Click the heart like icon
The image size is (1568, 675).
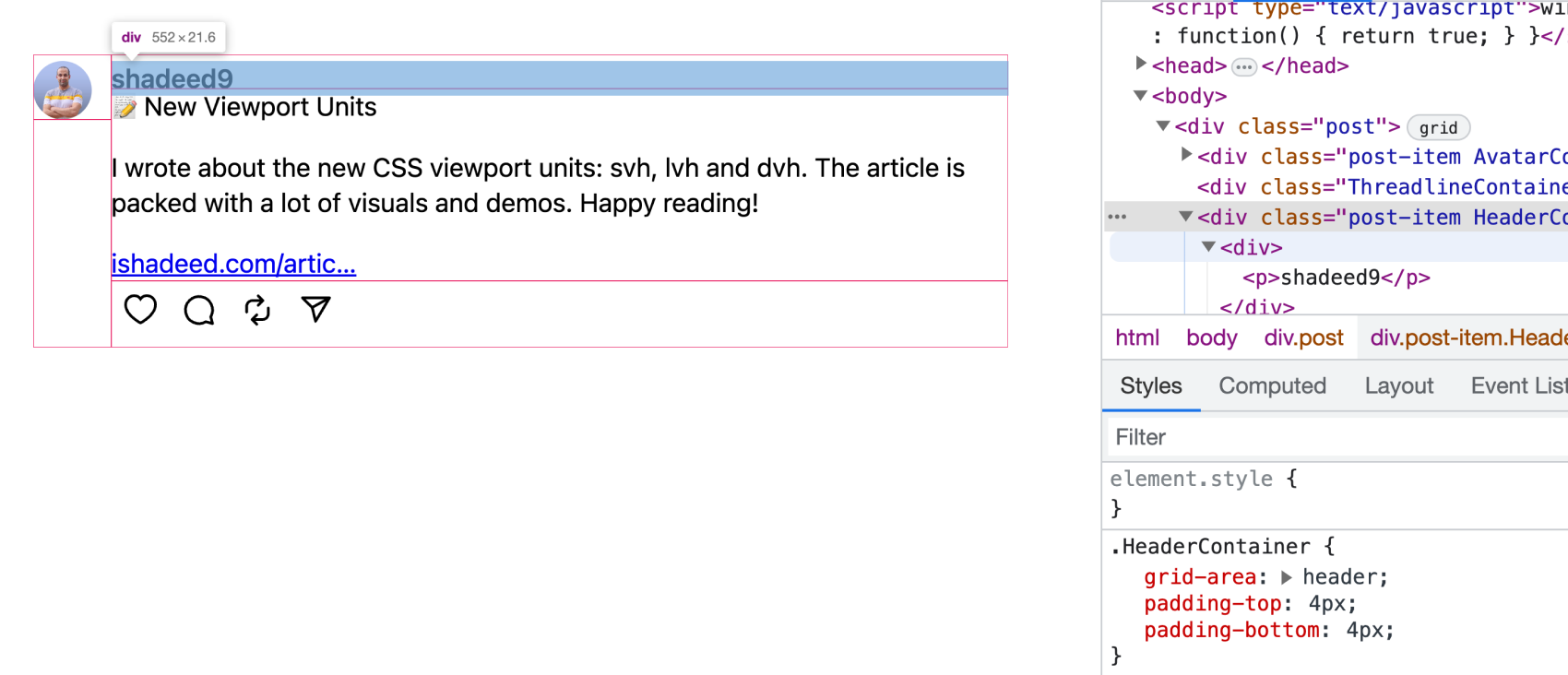click(140, 310)
